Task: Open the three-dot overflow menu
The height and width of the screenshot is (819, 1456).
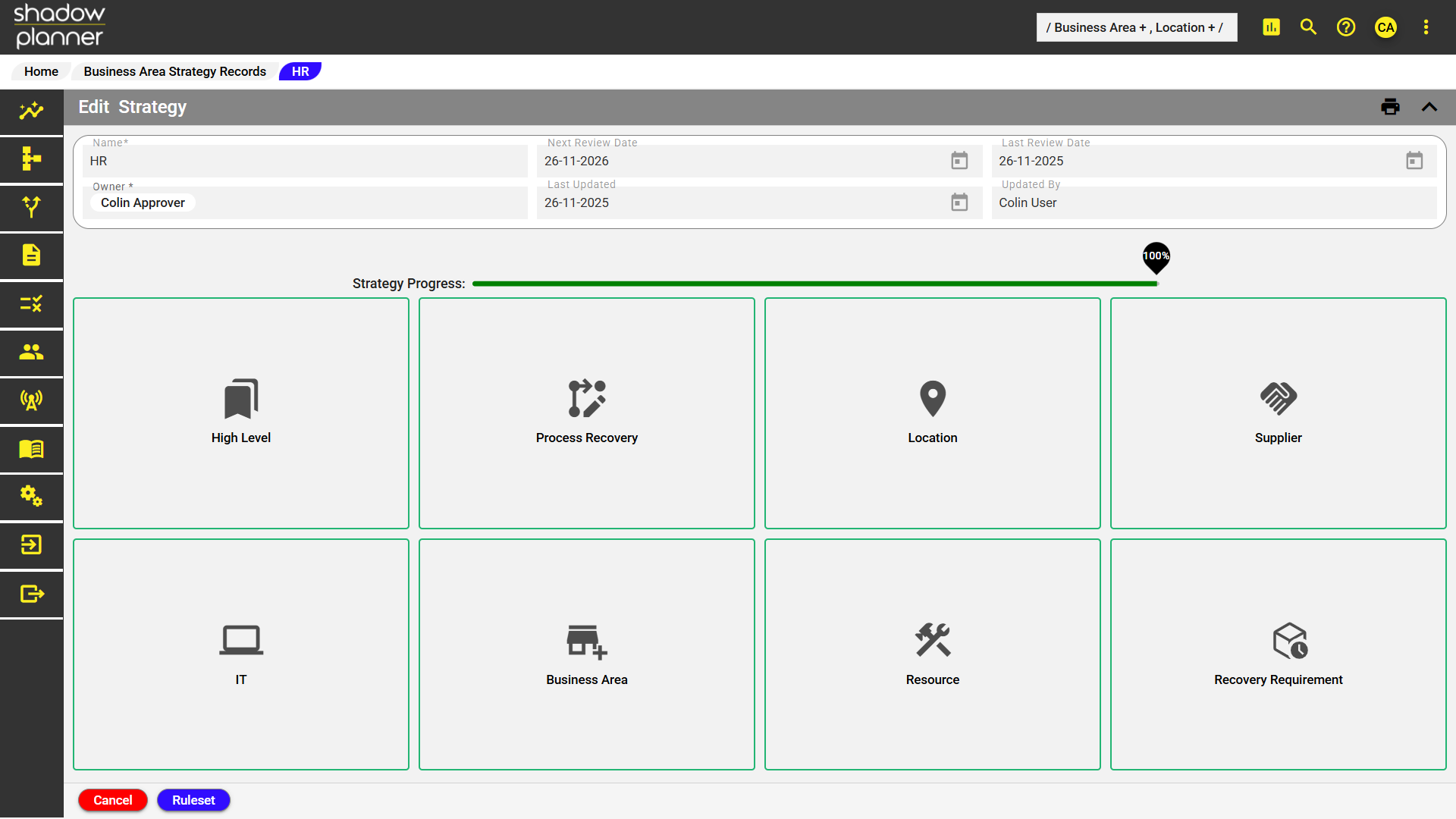Action: click(1426, 27)
